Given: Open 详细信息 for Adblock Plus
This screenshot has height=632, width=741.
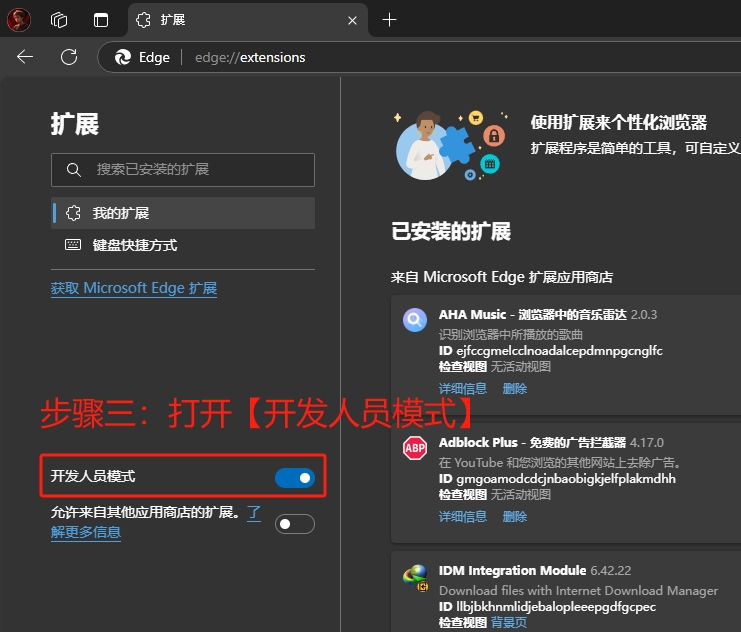Looking at the screenshot, I should [x=463, y=516].
